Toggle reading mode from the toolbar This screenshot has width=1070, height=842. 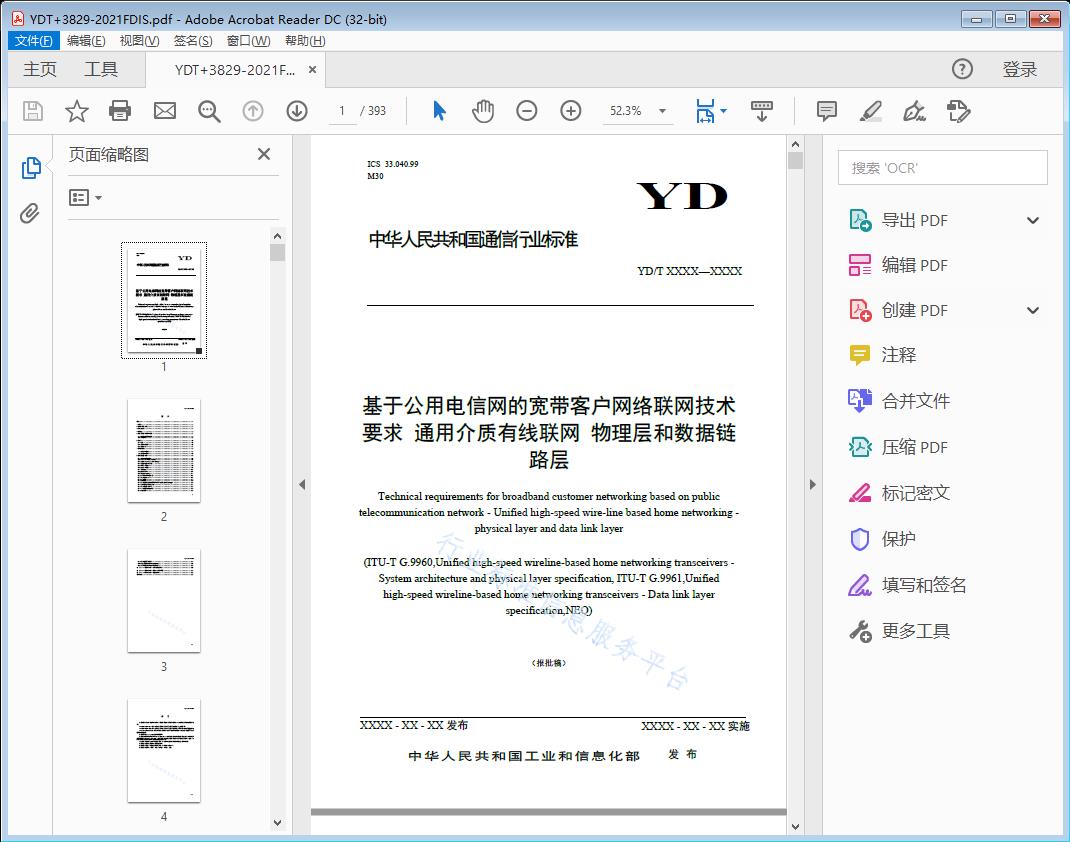click(x=762, y=111)
